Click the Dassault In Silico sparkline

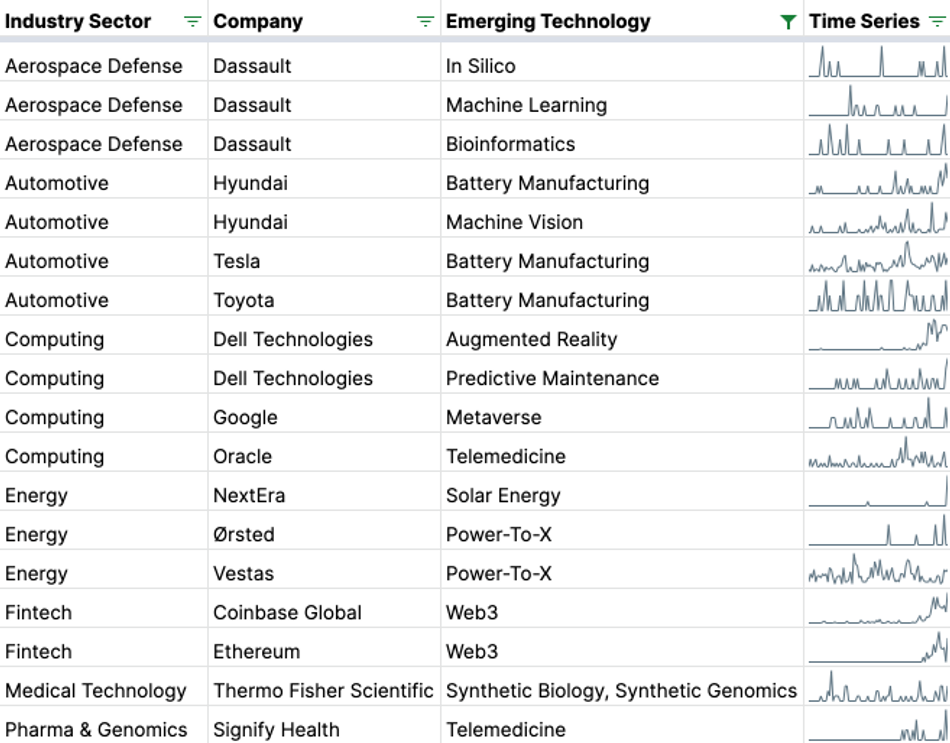pyautogui.click(x=878, y=62)
